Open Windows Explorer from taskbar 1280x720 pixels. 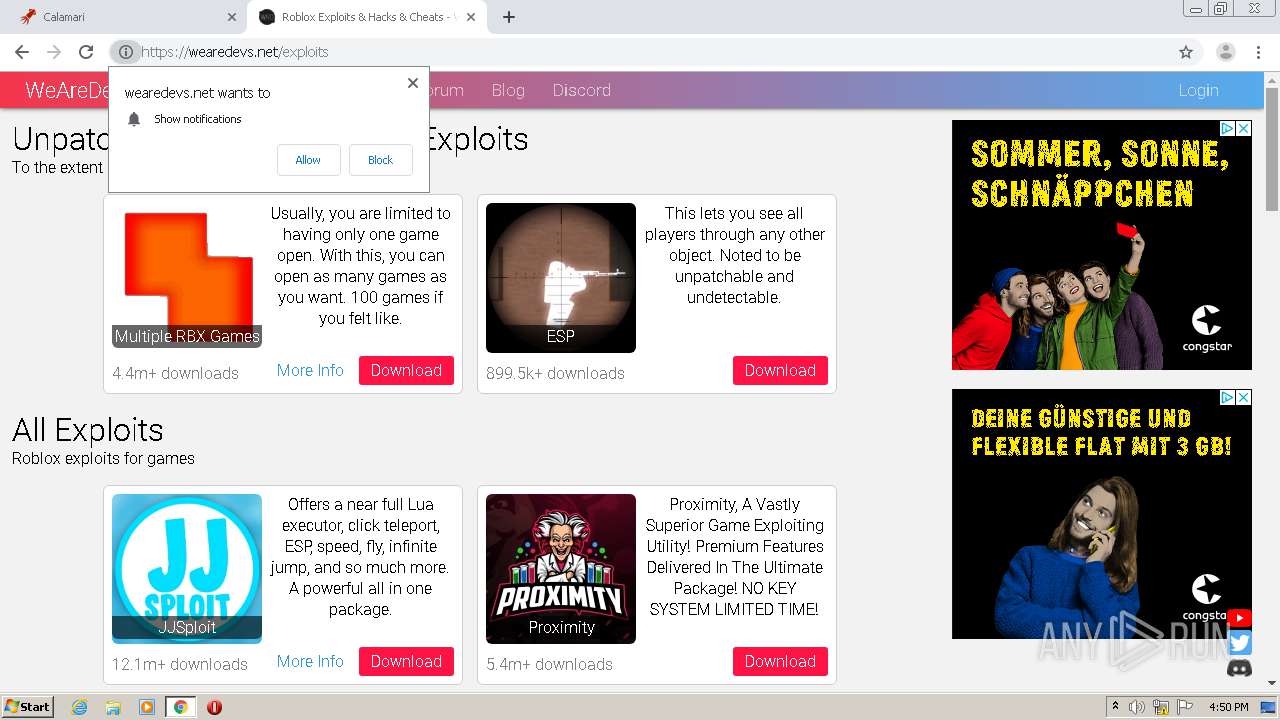[113, 707]
